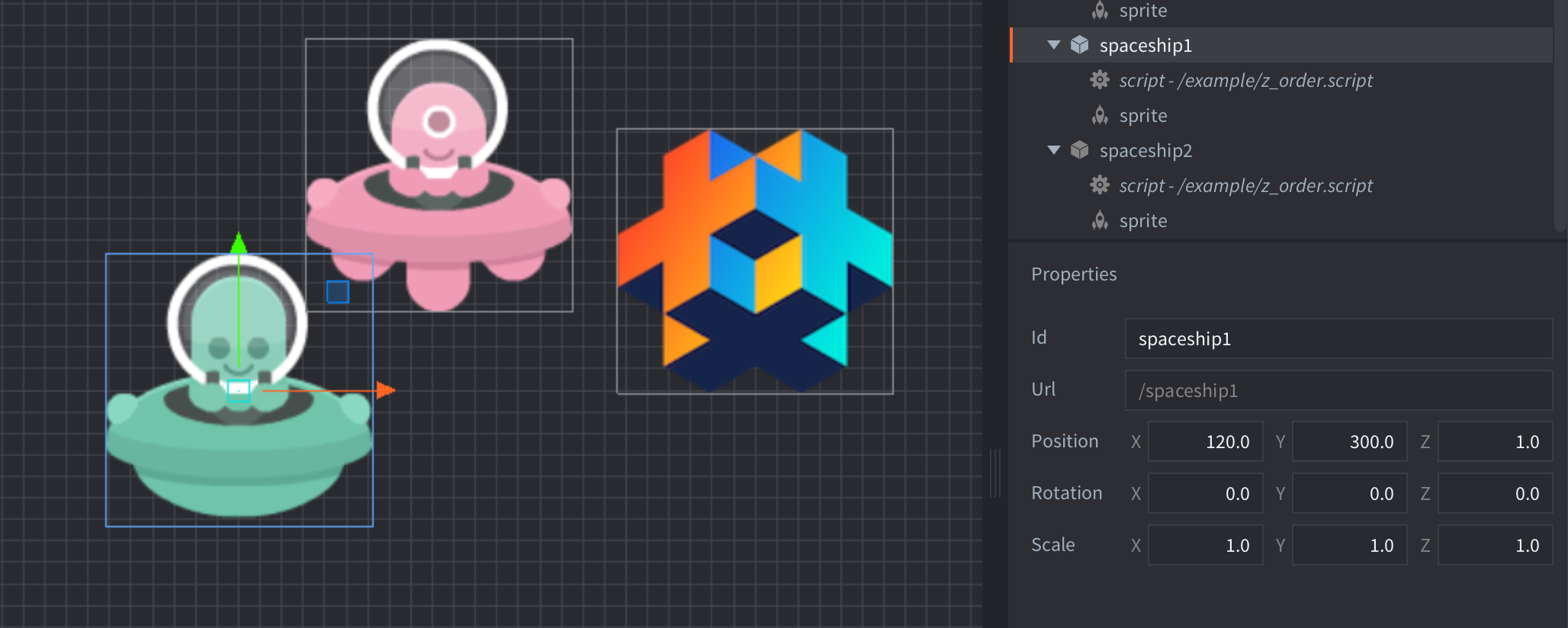Select z_order.script under spaceship2
Screen dimensions: 1568x628
[1281, 185]
